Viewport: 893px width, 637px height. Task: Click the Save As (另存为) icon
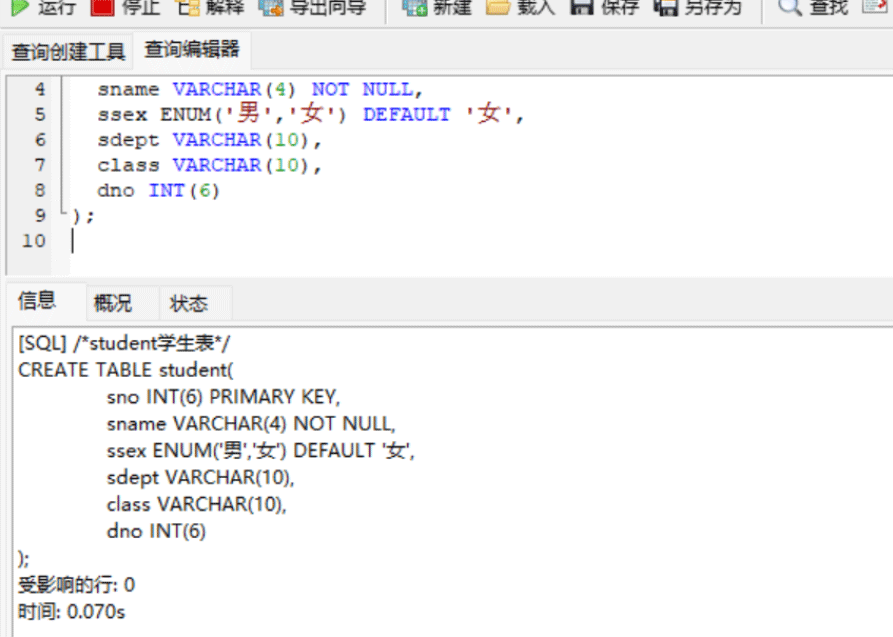pos(666,7)
